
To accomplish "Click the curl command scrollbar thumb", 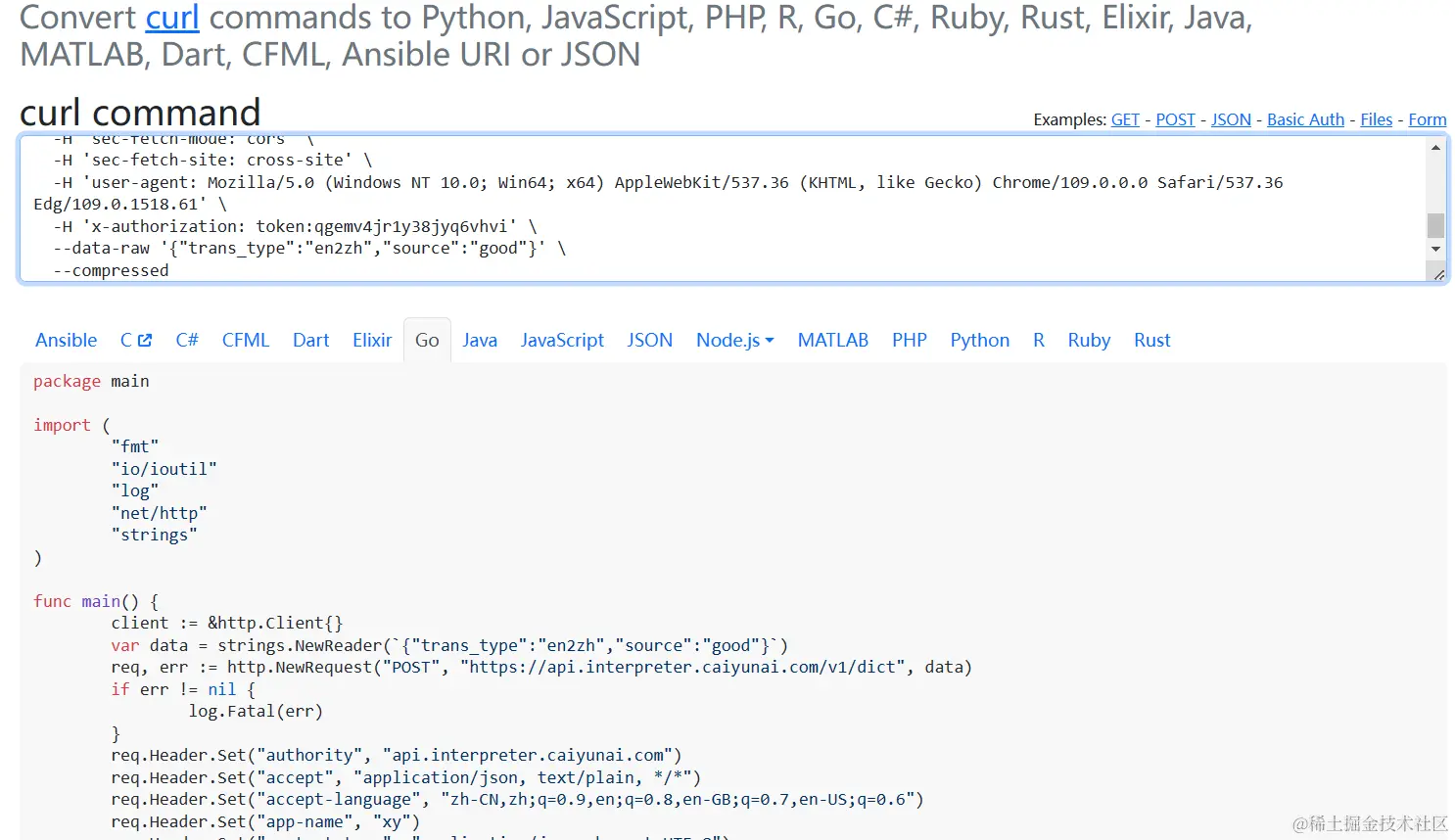I will (1435, 225).
